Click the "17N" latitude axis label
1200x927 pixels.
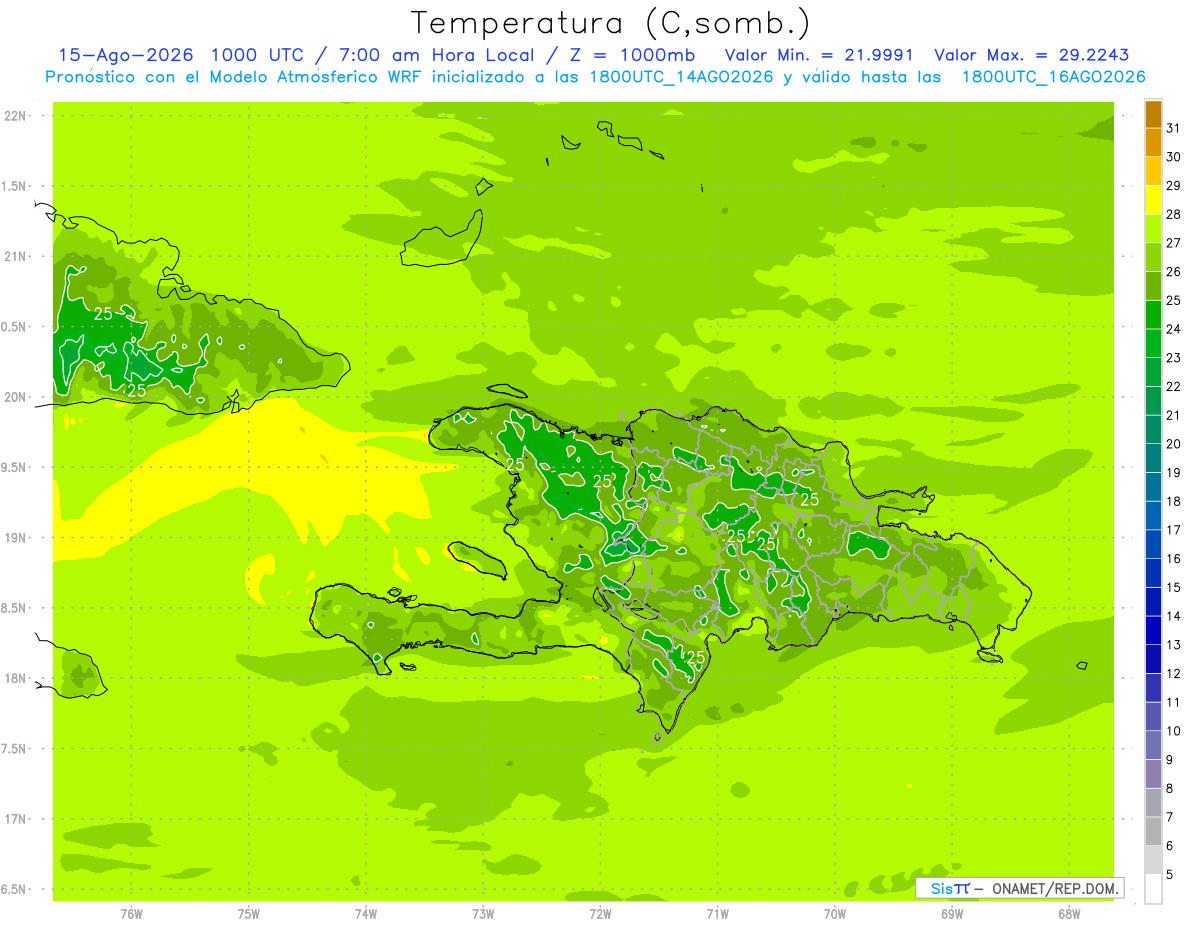16,819
